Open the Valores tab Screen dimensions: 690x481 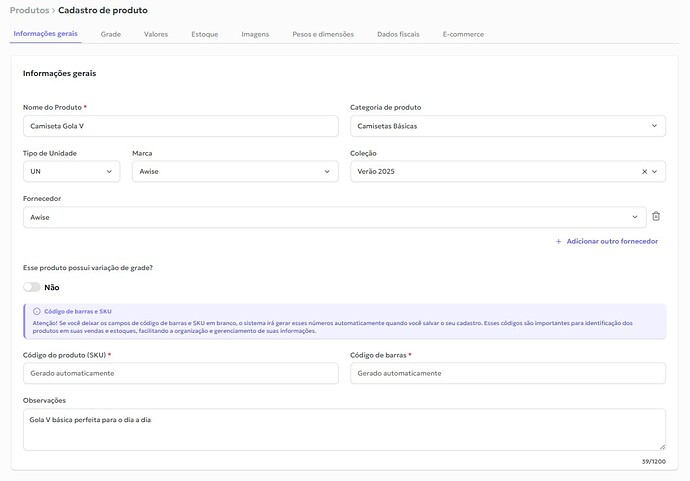coord(156,34)
